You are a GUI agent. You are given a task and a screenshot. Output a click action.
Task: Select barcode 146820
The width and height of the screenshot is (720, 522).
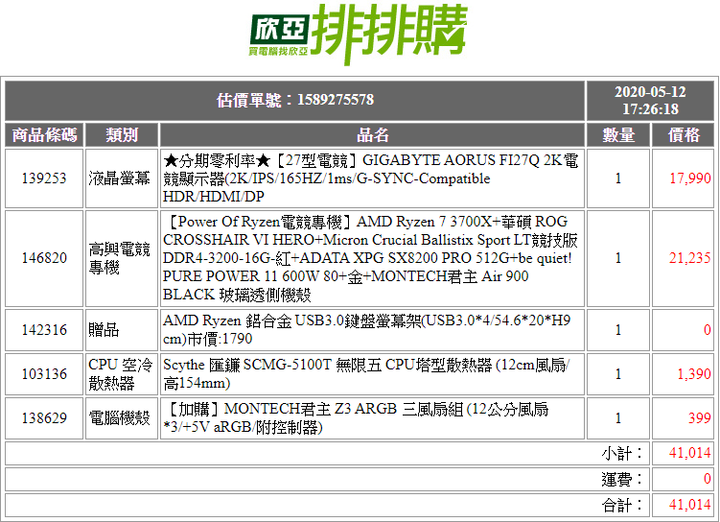point(45,258)
